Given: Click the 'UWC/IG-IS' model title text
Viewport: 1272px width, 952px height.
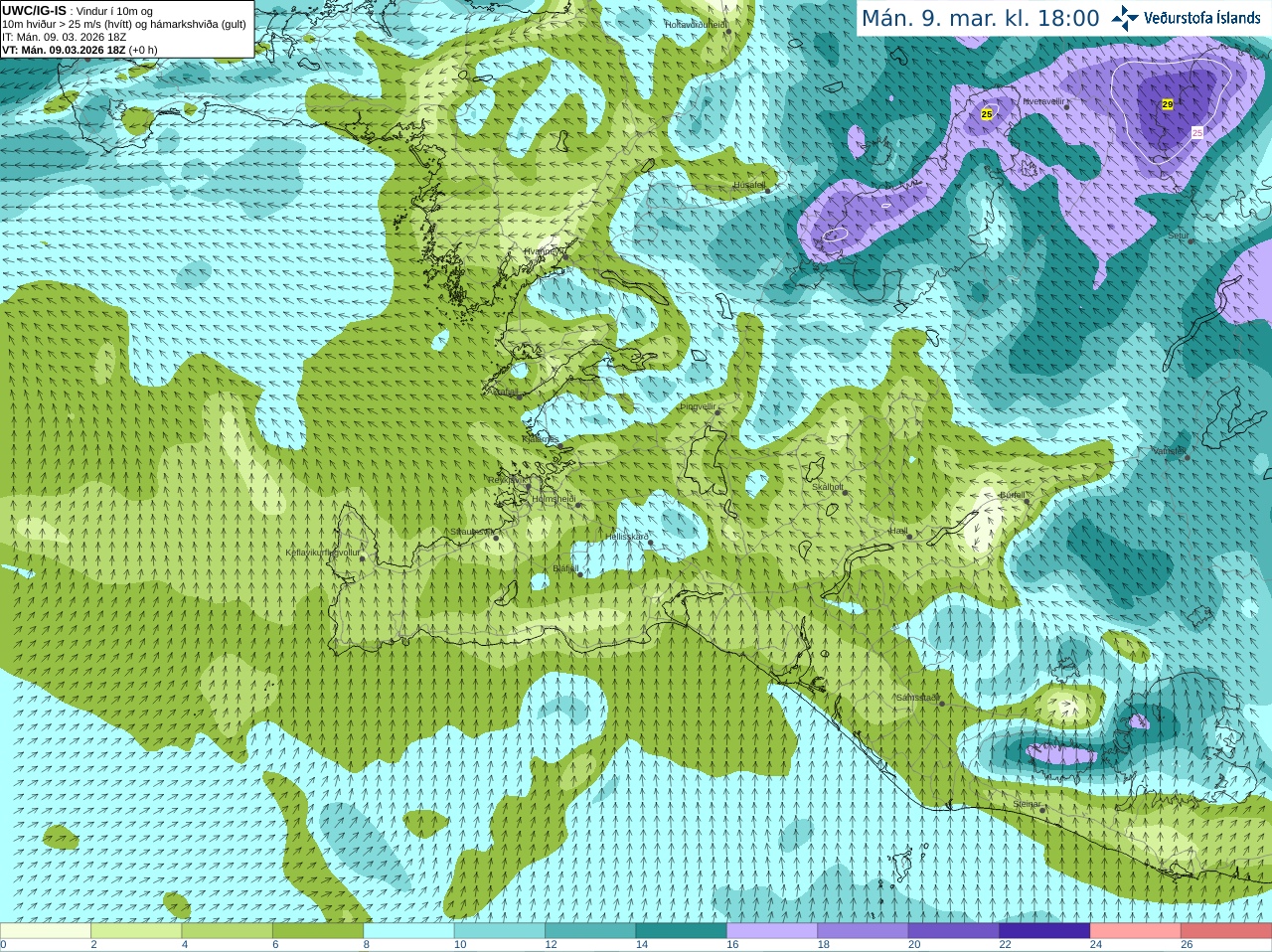Looking at the screenshot, I should 34,10.
